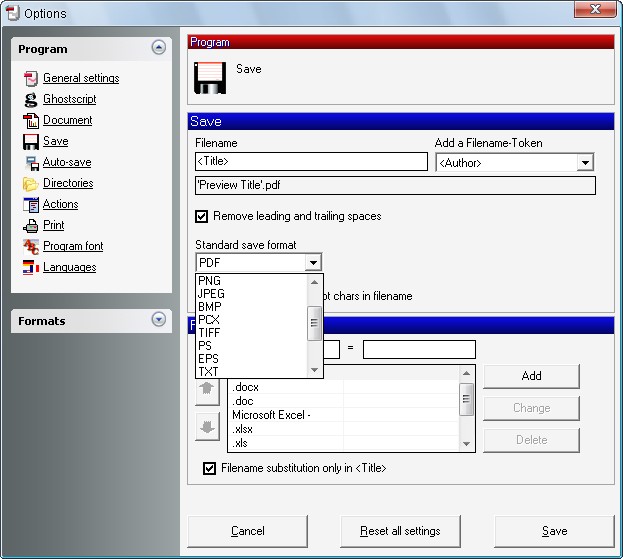Choose JPEG from save format list
623x559 pixels.
click(x=212, y=294)
